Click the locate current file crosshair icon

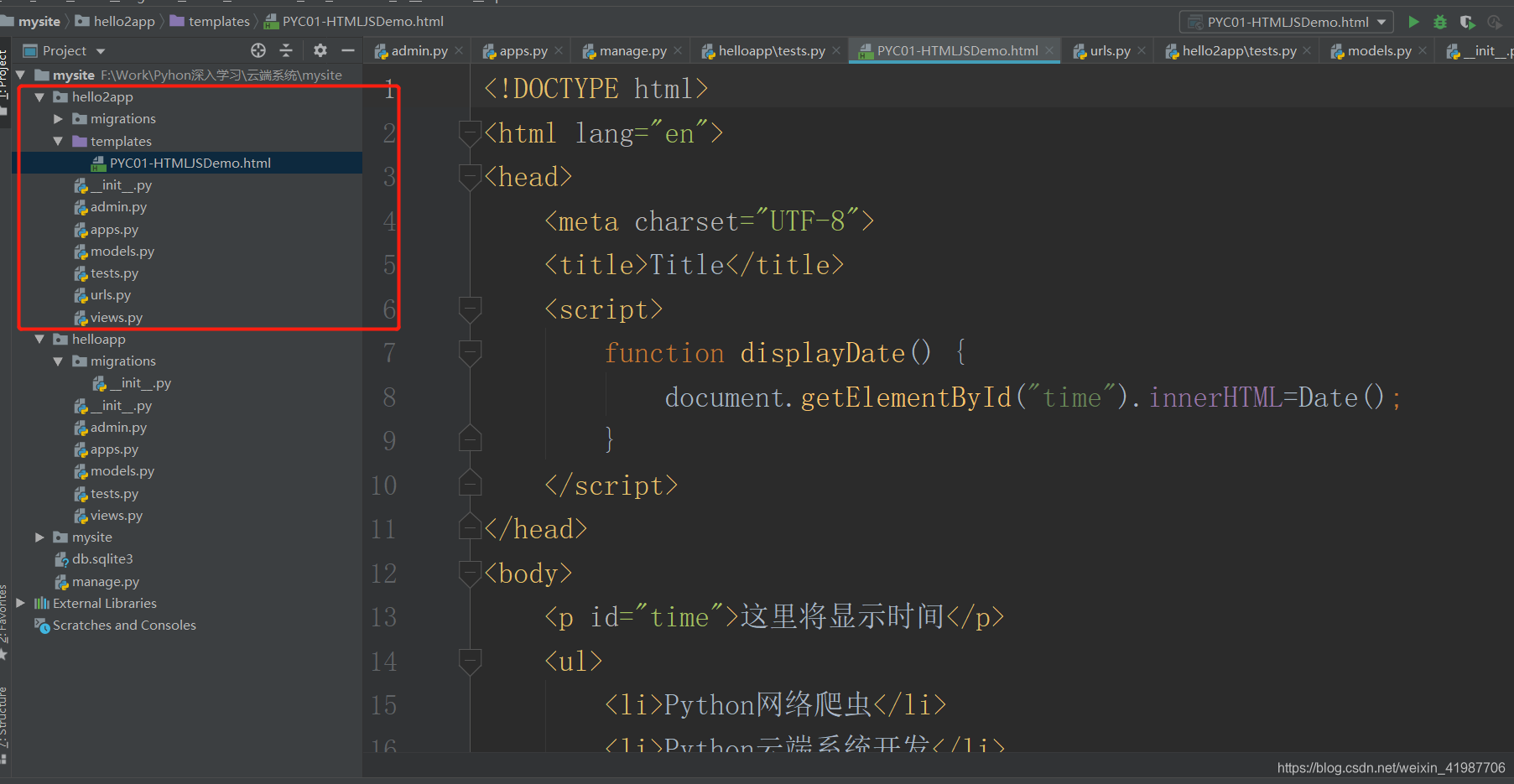point(258,50)
